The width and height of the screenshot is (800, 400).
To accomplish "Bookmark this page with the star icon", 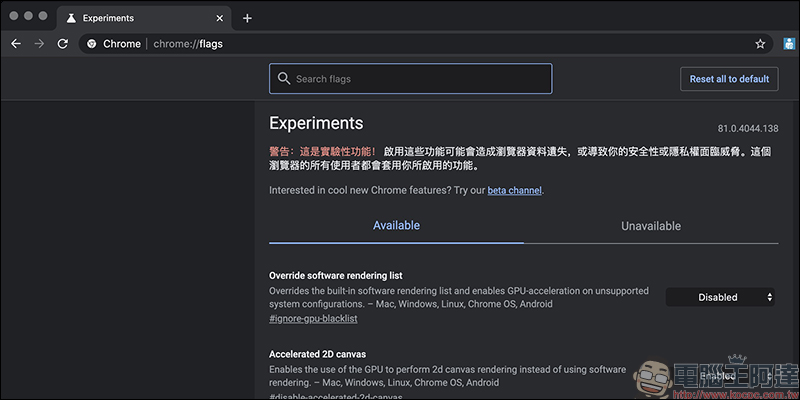I will (x=760, y=44).
